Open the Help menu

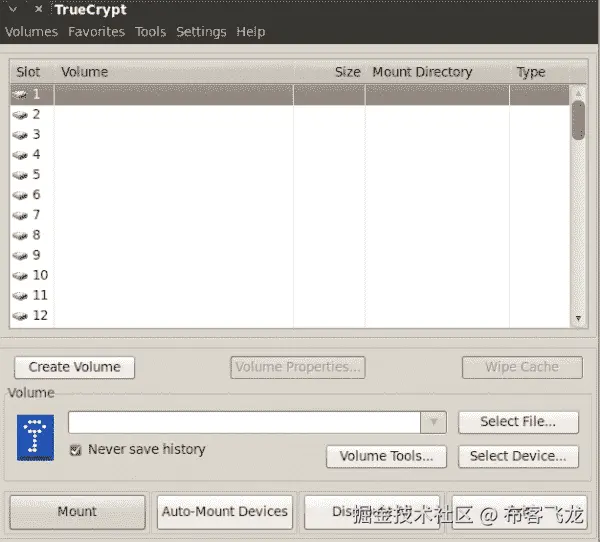[x=251, y=32]
